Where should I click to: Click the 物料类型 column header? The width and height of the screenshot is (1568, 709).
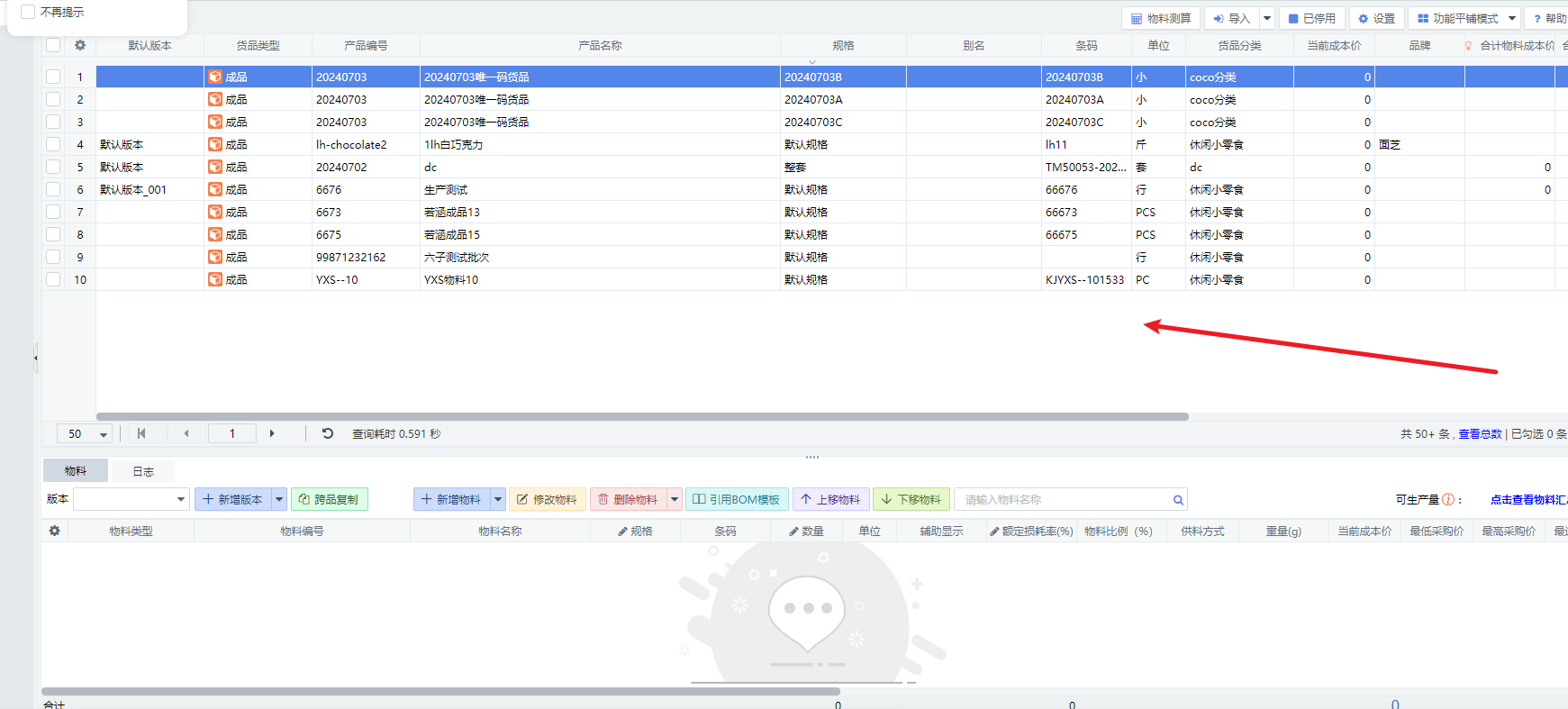click(131, 531)
